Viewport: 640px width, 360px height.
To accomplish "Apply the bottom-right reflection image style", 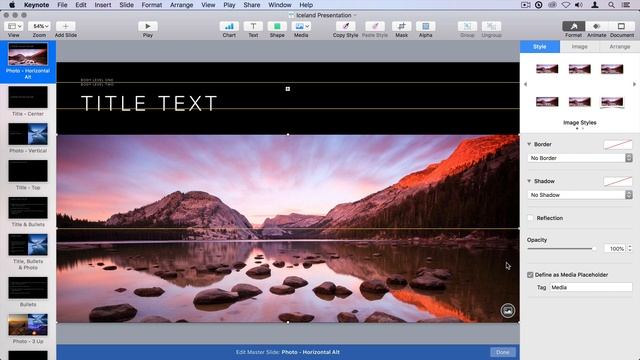I will (612, 102).
